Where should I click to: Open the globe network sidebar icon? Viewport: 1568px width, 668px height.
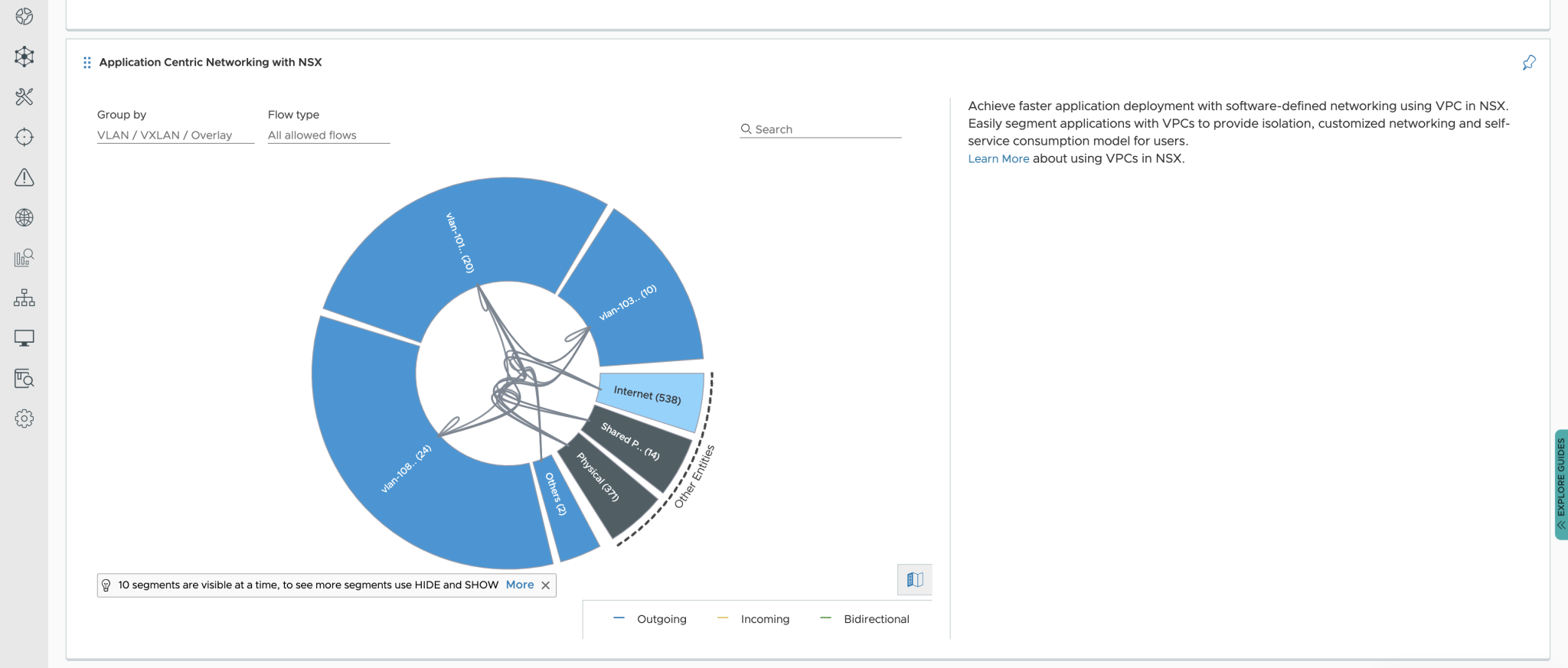24,217
